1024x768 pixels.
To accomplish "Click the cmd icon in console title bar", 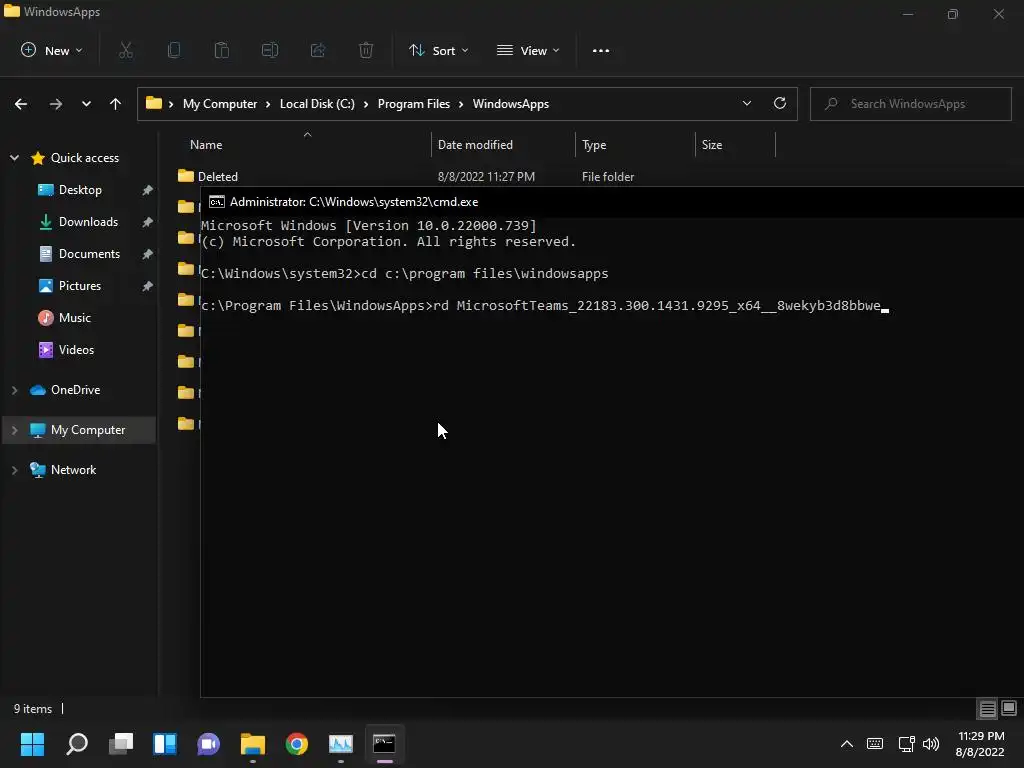I will pos(216,202).
